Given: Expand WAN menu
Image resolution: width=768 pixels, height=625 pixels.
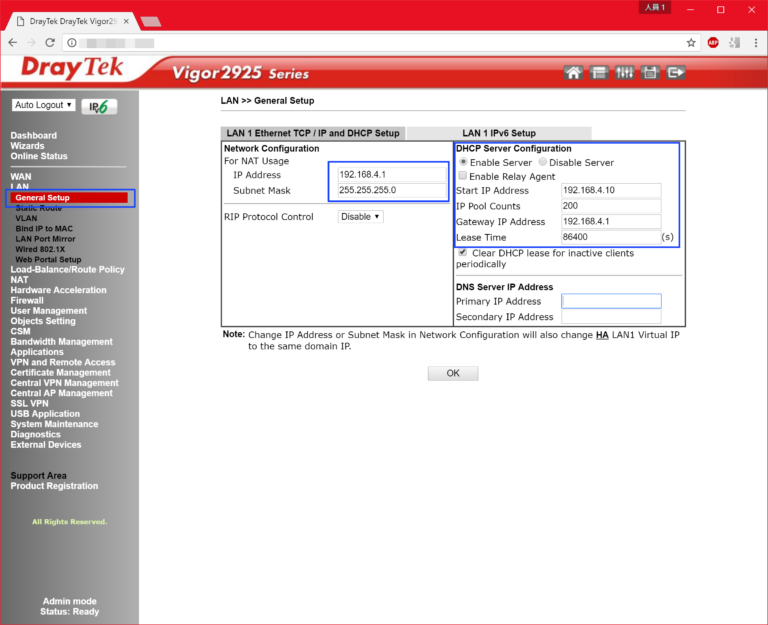Looking at the screenshot, I should pos(21,176).
